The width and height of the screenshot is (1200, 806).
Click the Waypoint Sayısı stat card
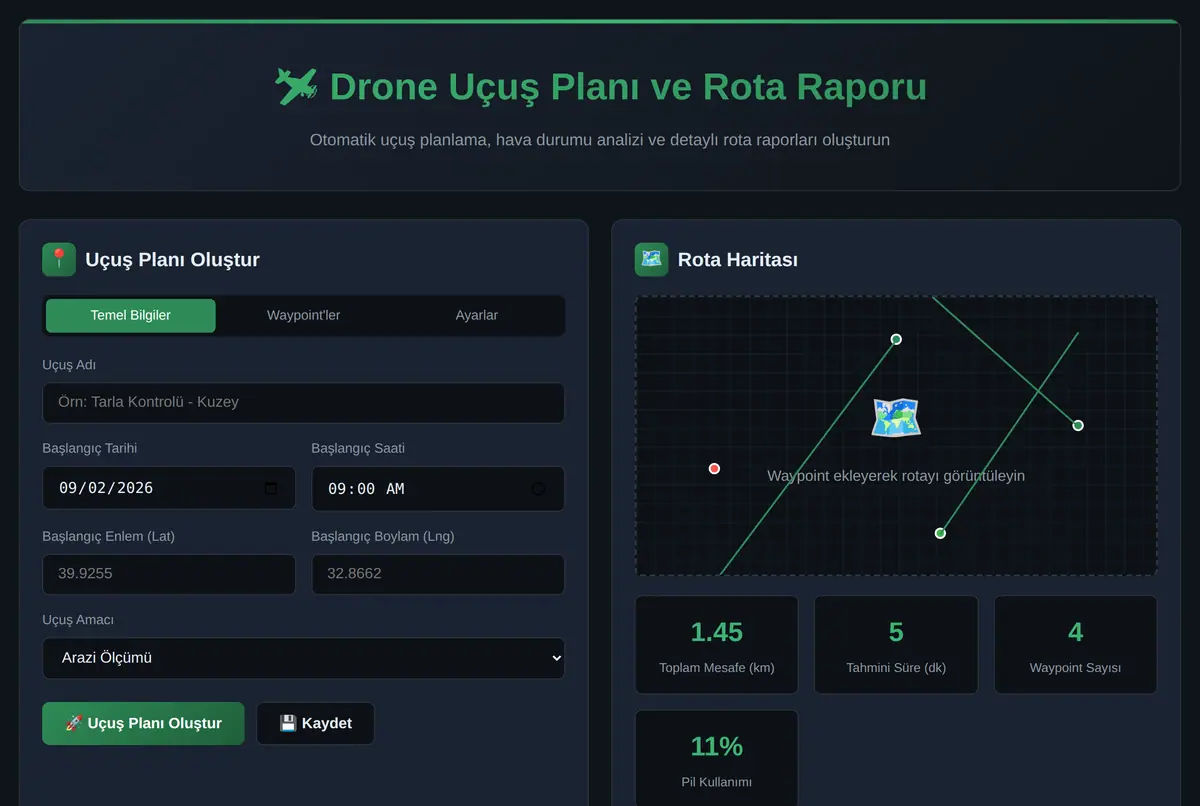point(1075,645)
